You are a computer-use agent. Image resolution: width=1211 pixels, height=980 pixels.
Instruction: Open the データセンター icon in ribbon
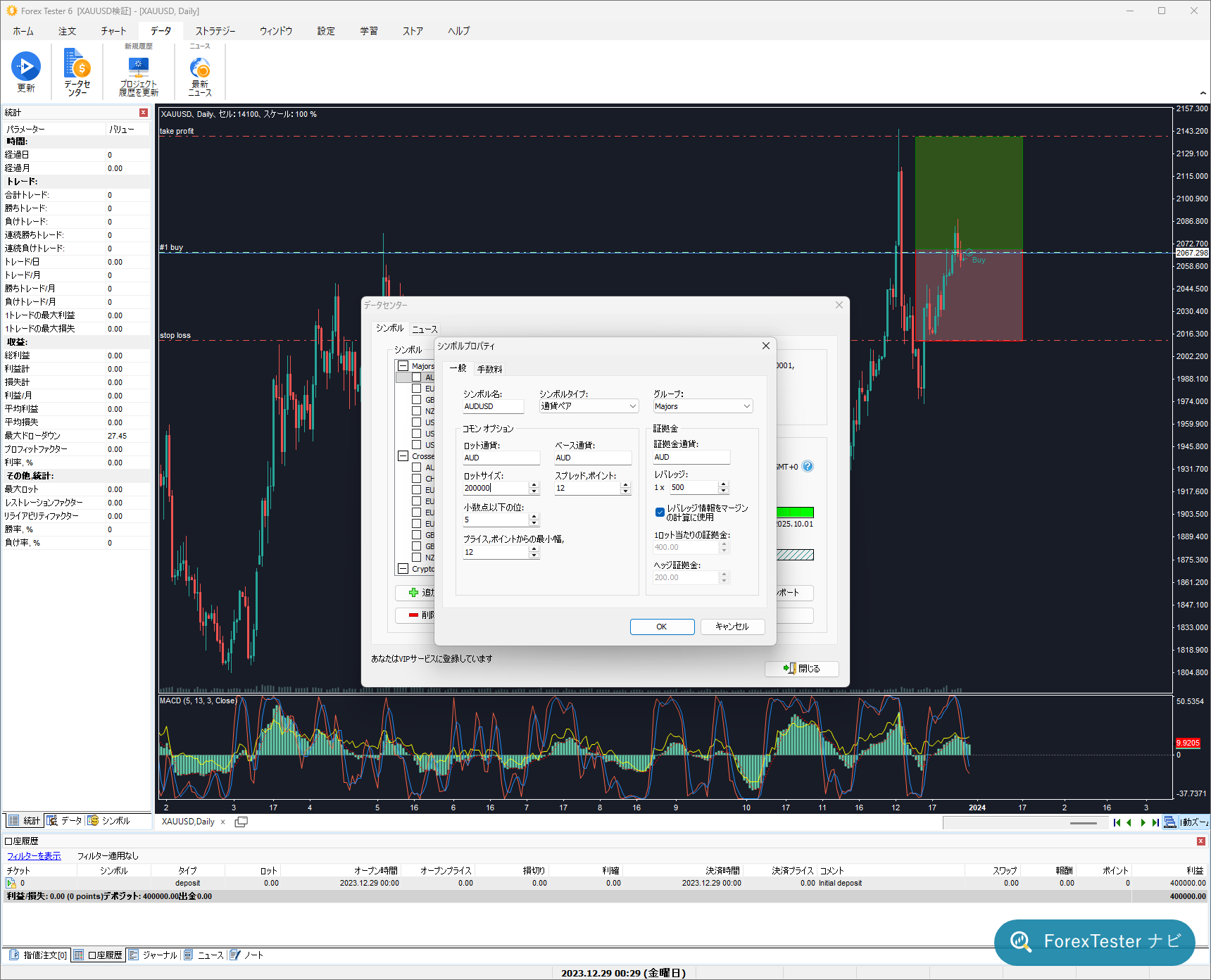tap(77, 63)
